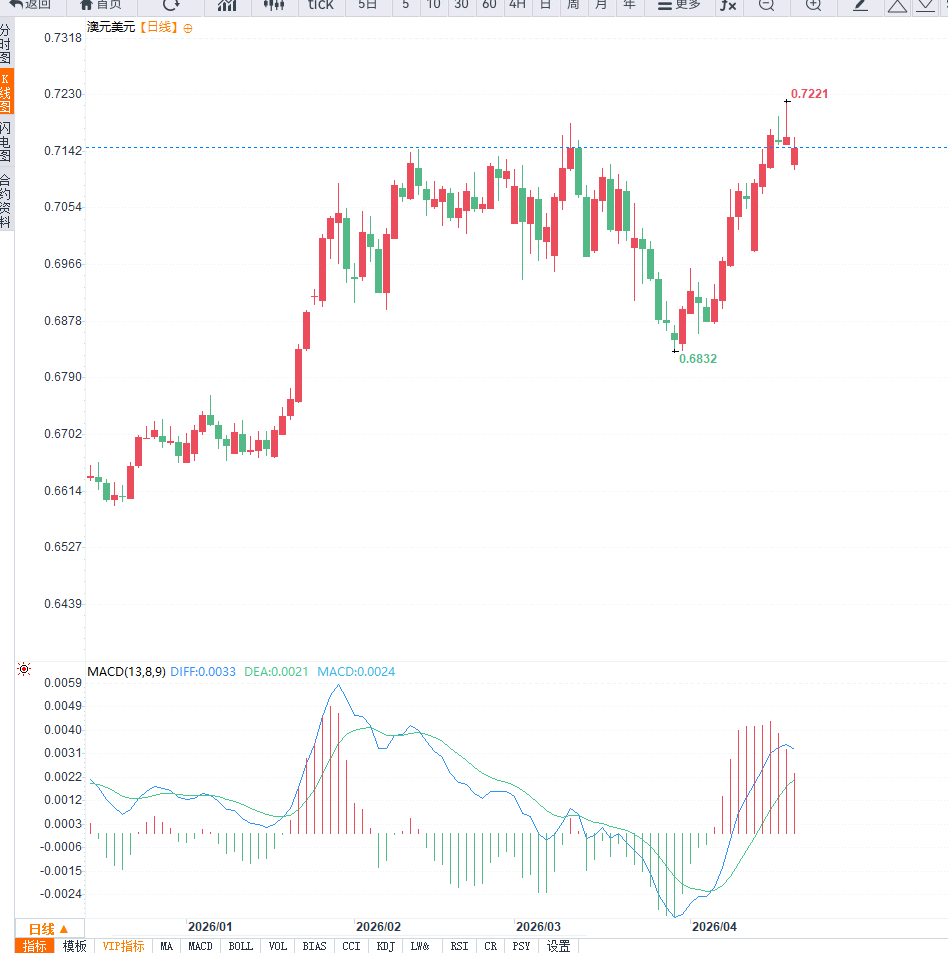Viewport: 948px width, 953px height.
Task: Switch to 5日 period
Action: point(367,5)
